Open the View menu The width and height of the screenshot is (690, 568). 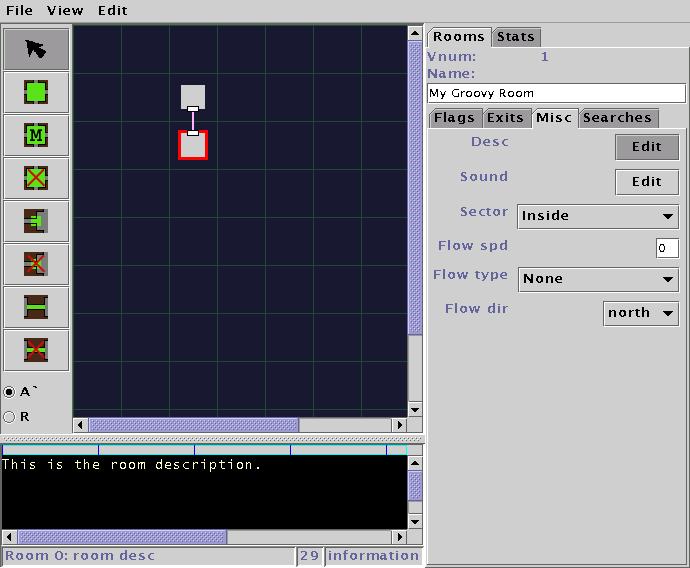click(65, 10)
